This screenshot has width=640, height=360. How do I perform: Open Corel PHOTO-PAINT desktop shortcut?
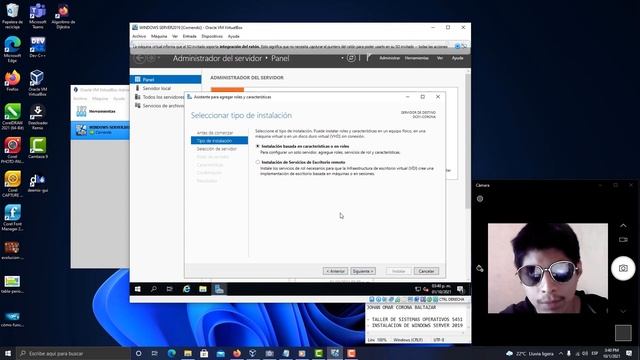[12, 150]
